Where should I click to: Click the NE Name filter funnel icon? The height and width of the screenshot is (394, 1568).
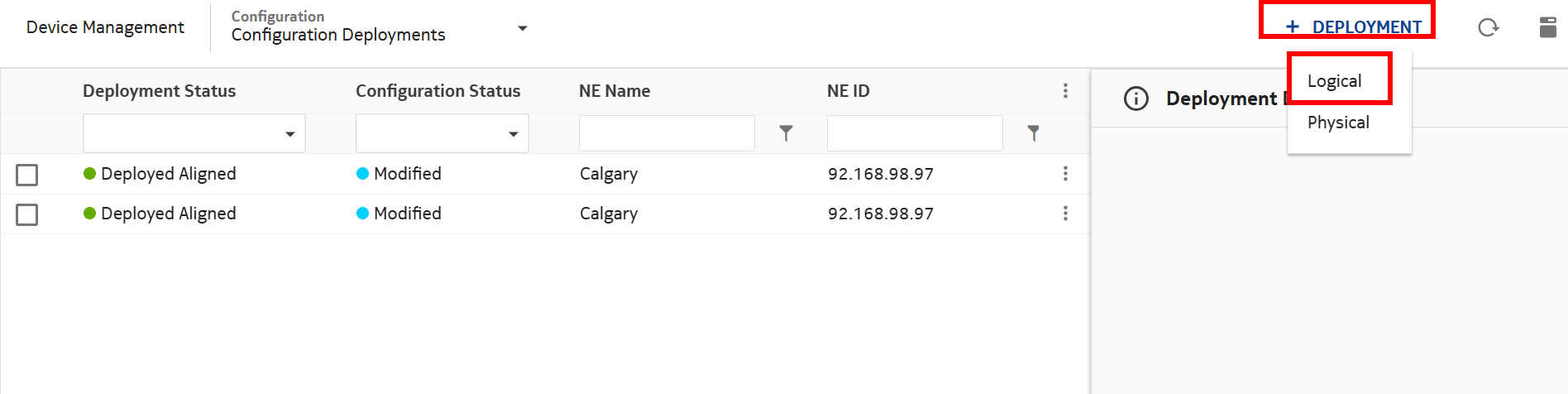pos(786,133)
